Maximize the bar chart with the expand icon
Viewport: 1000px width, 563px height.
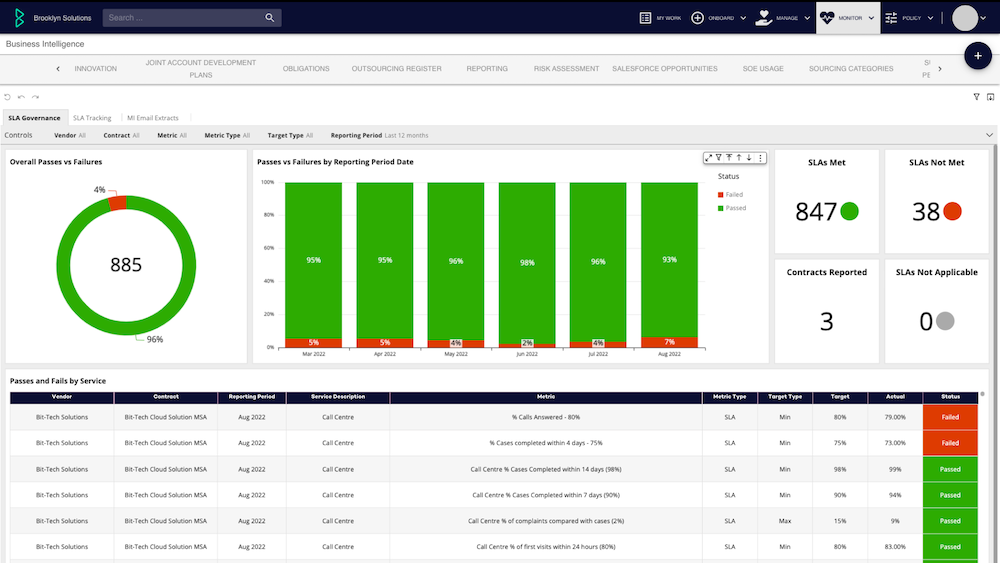tap(709, 157)
